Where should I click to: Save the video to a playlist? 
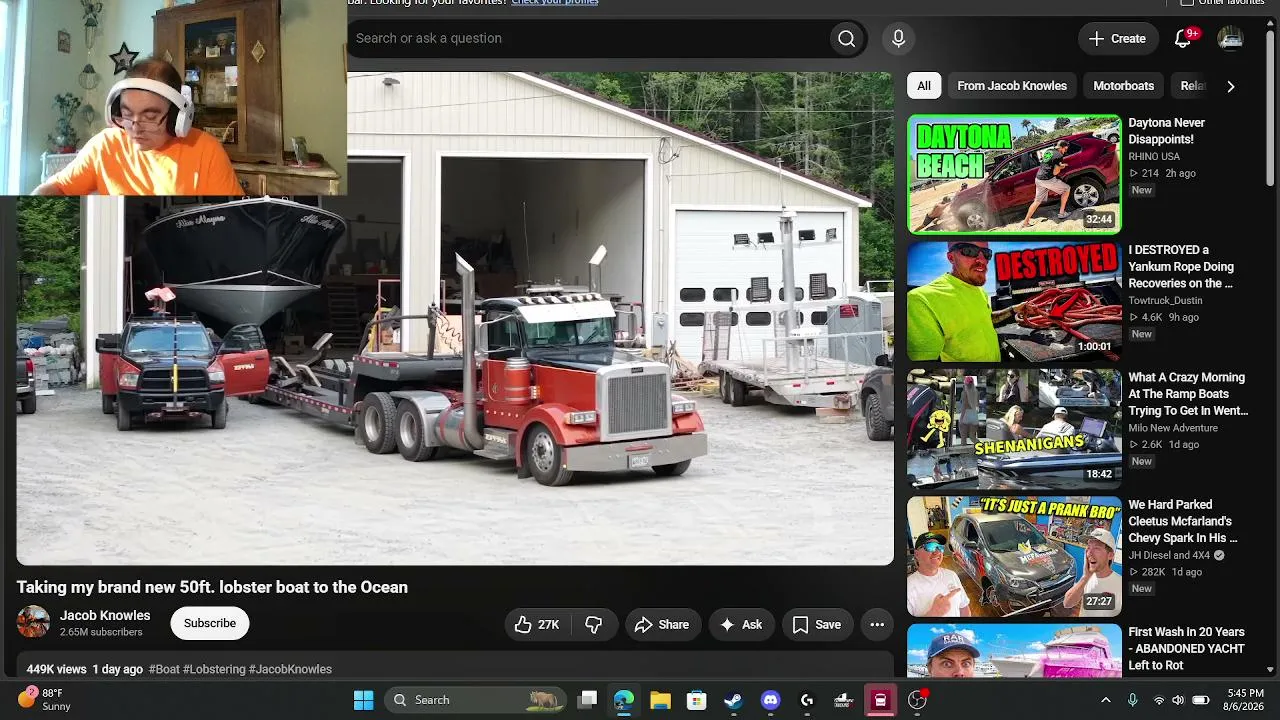pos(817,625)
